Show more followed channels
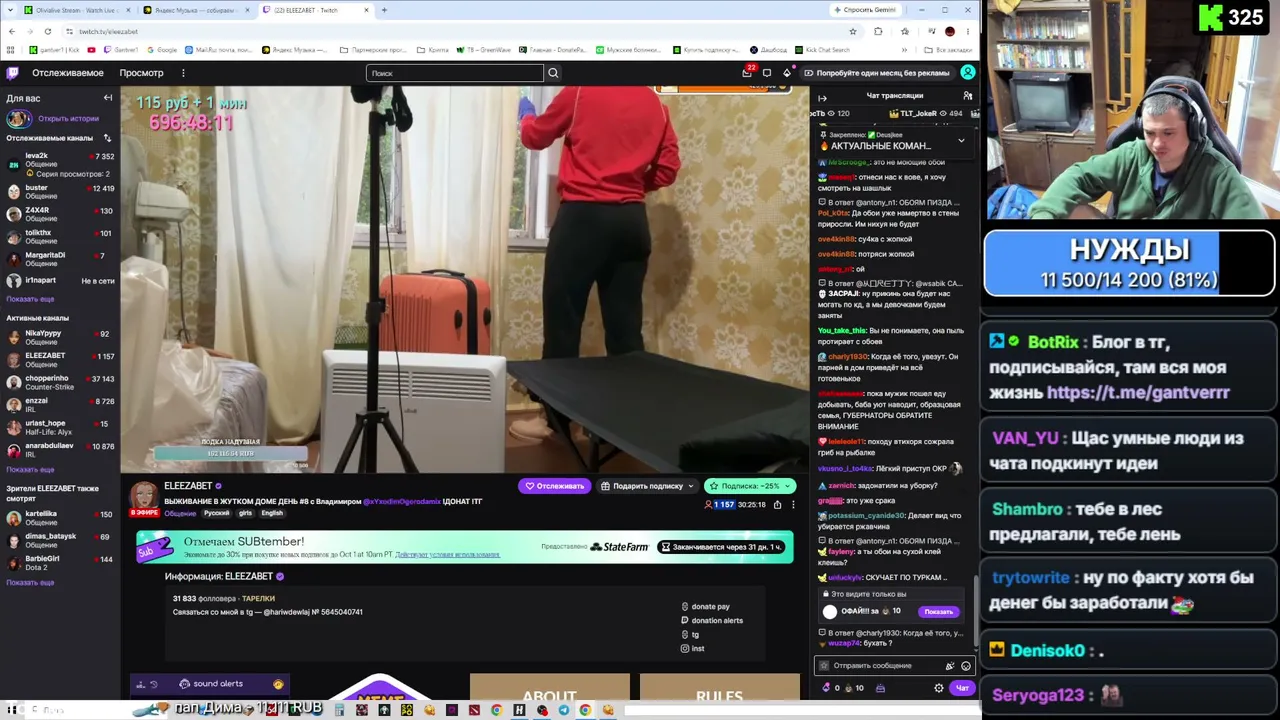 [x=30, y=299]
